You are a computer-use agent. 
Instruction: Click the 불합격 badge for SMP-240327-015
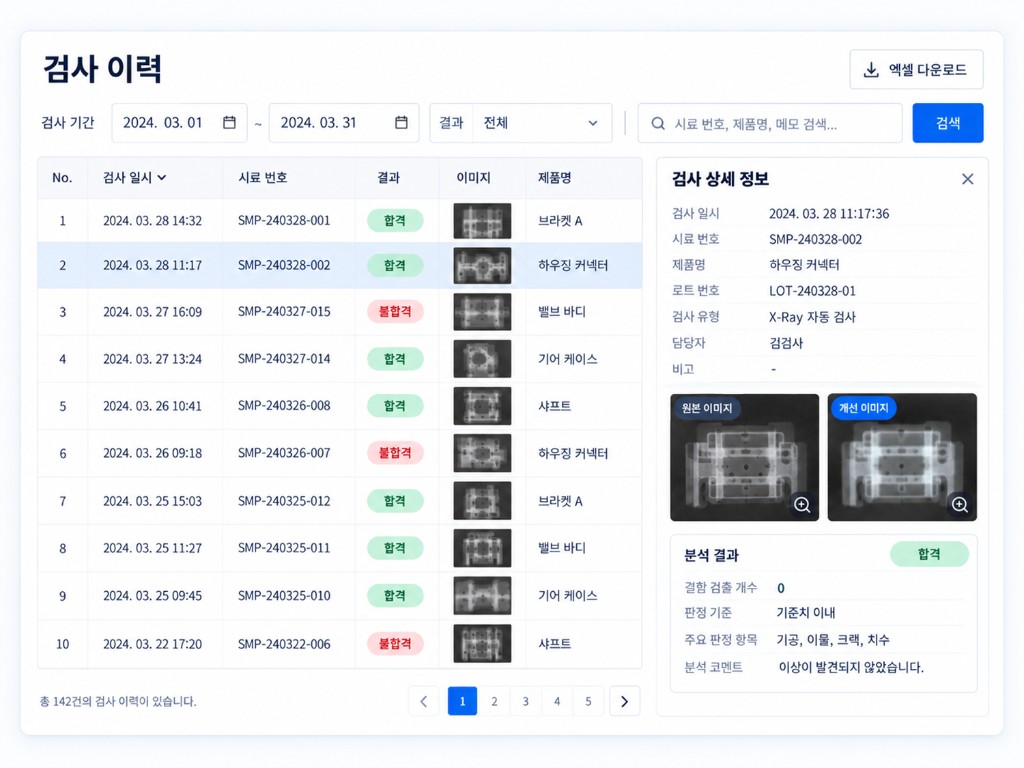coord(395,312)
